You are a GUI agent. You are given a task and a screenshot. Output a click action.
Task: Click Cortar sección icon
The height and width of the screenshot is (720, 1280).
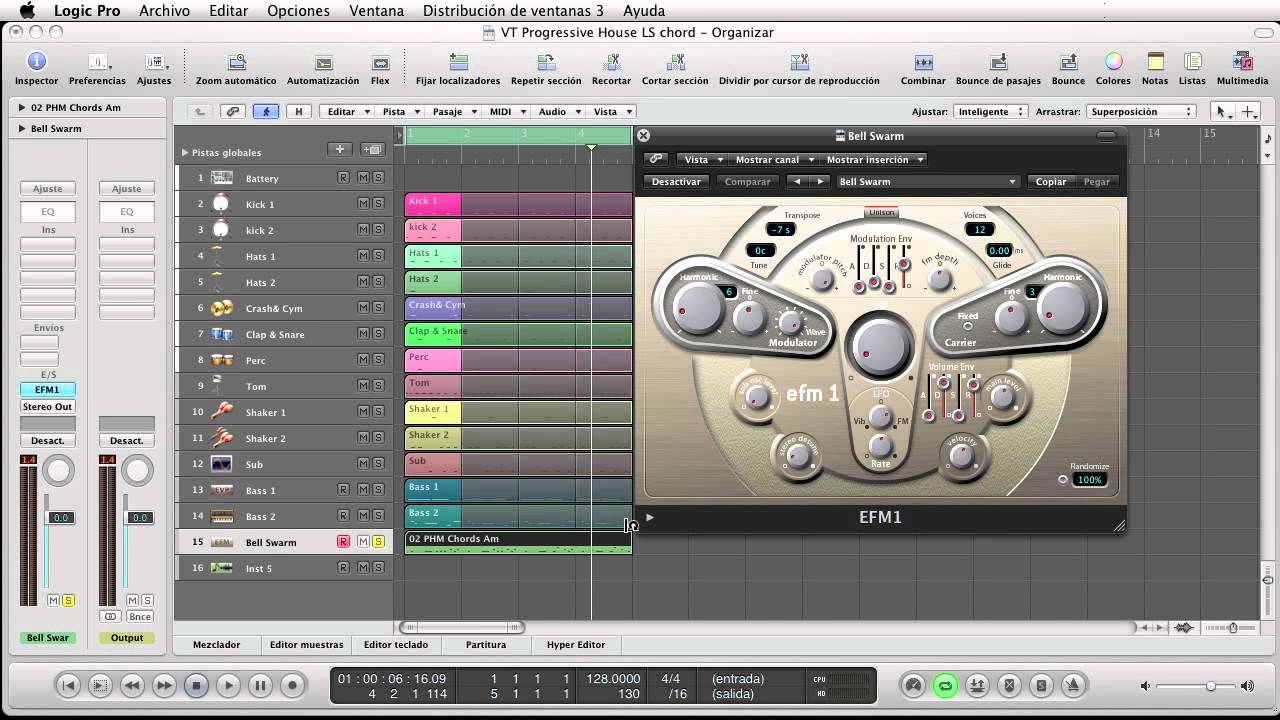coord(675,62)
